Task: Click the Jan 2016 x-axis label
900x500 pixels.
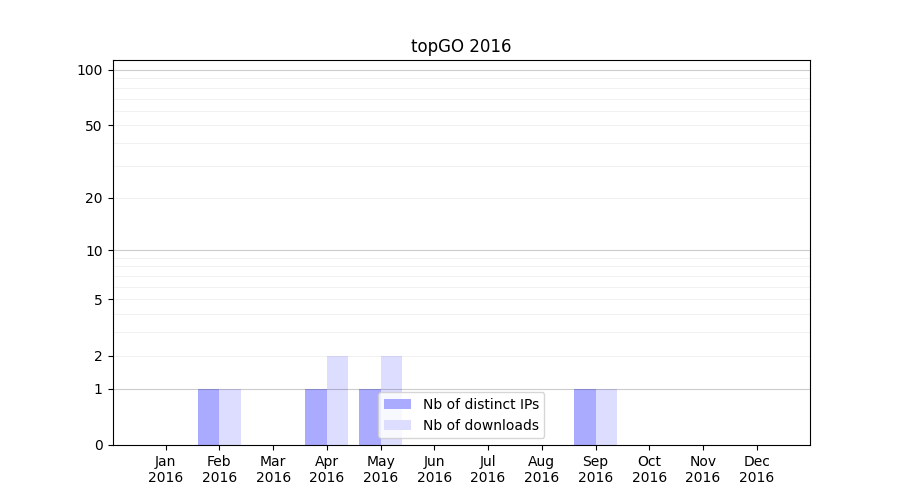Action: 166,469
